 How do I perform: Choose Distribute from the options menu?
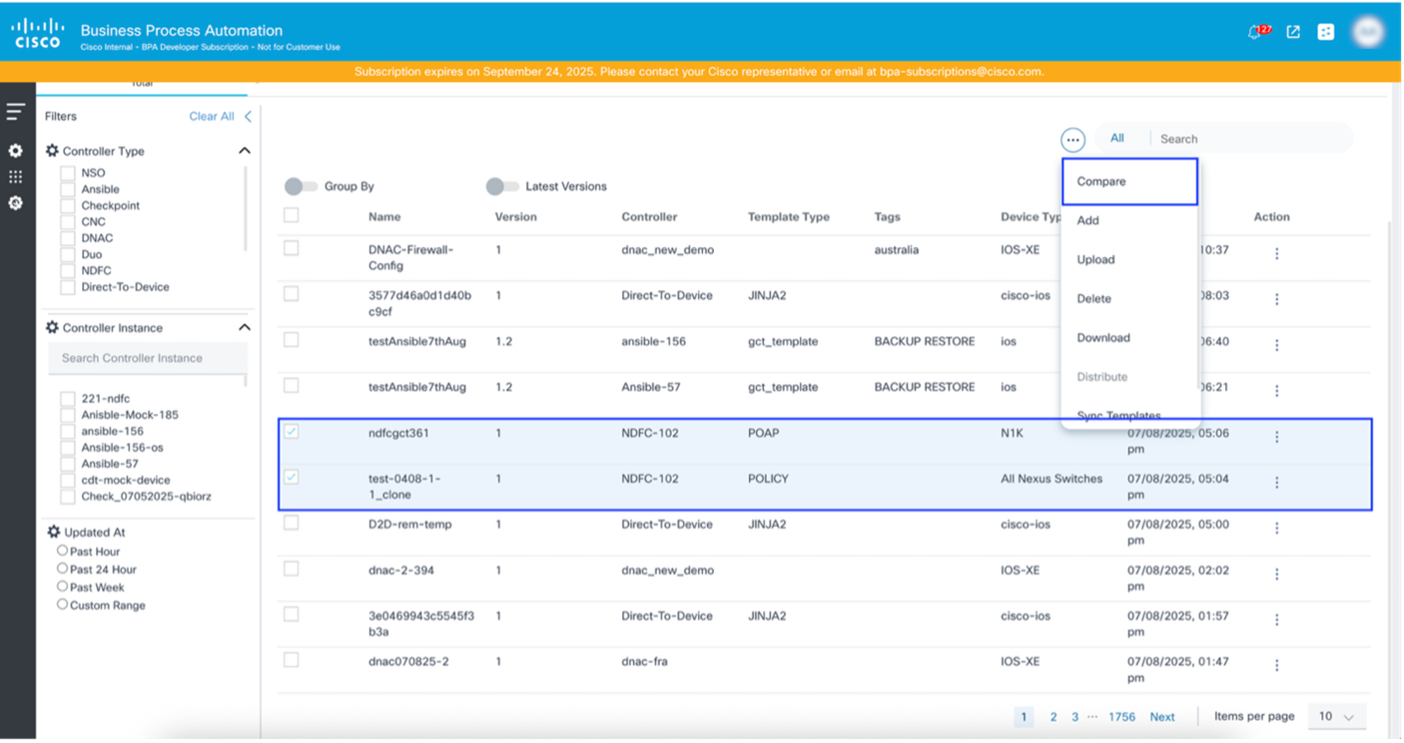[1102, 377]
